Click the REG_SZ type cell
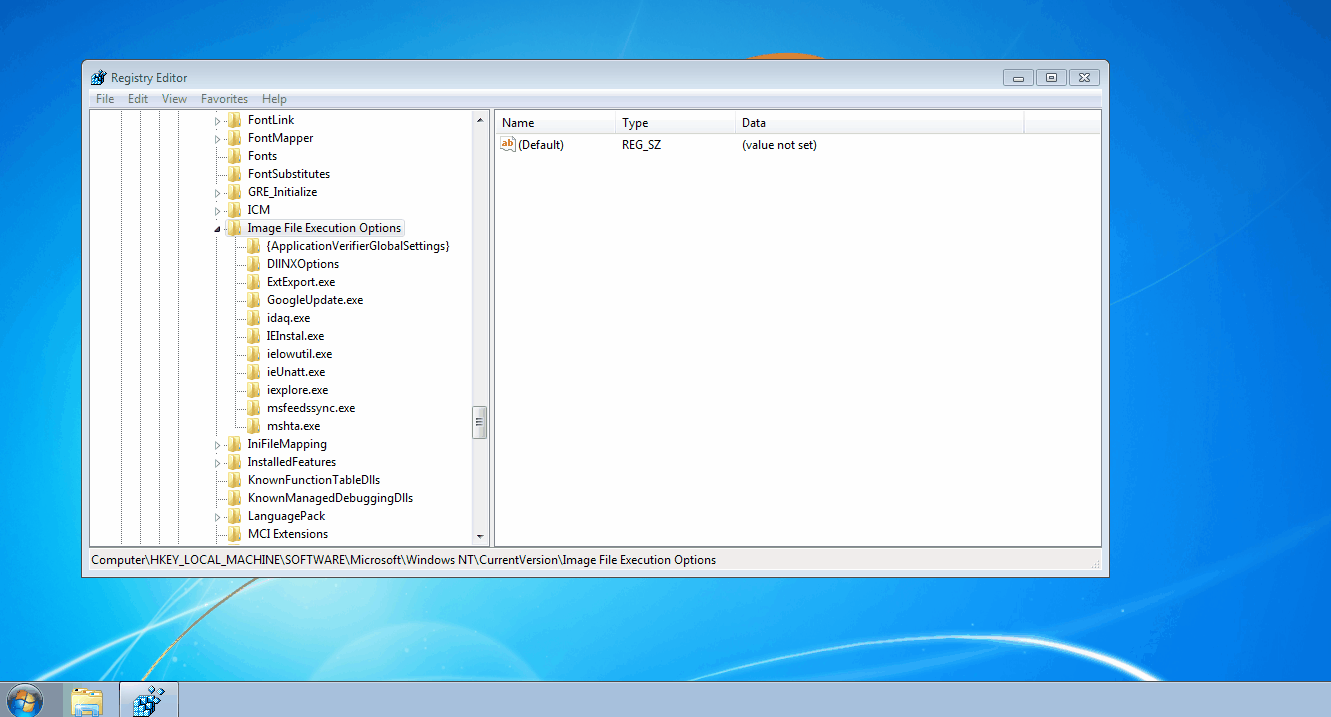The image size is (1331, 717). [641, 145]
